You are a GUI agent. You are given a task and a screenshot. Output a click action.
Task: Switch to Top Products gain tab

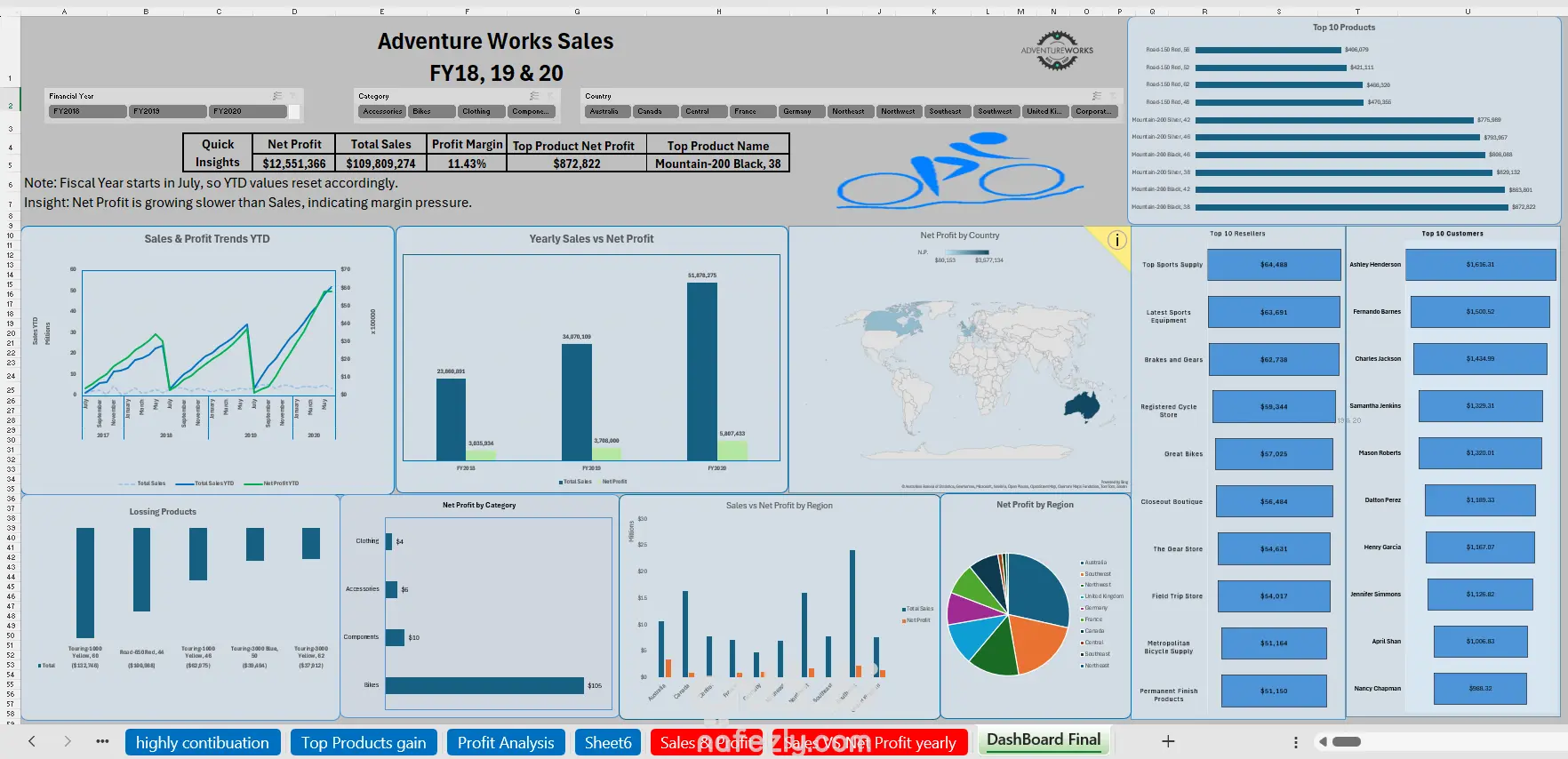364,743
